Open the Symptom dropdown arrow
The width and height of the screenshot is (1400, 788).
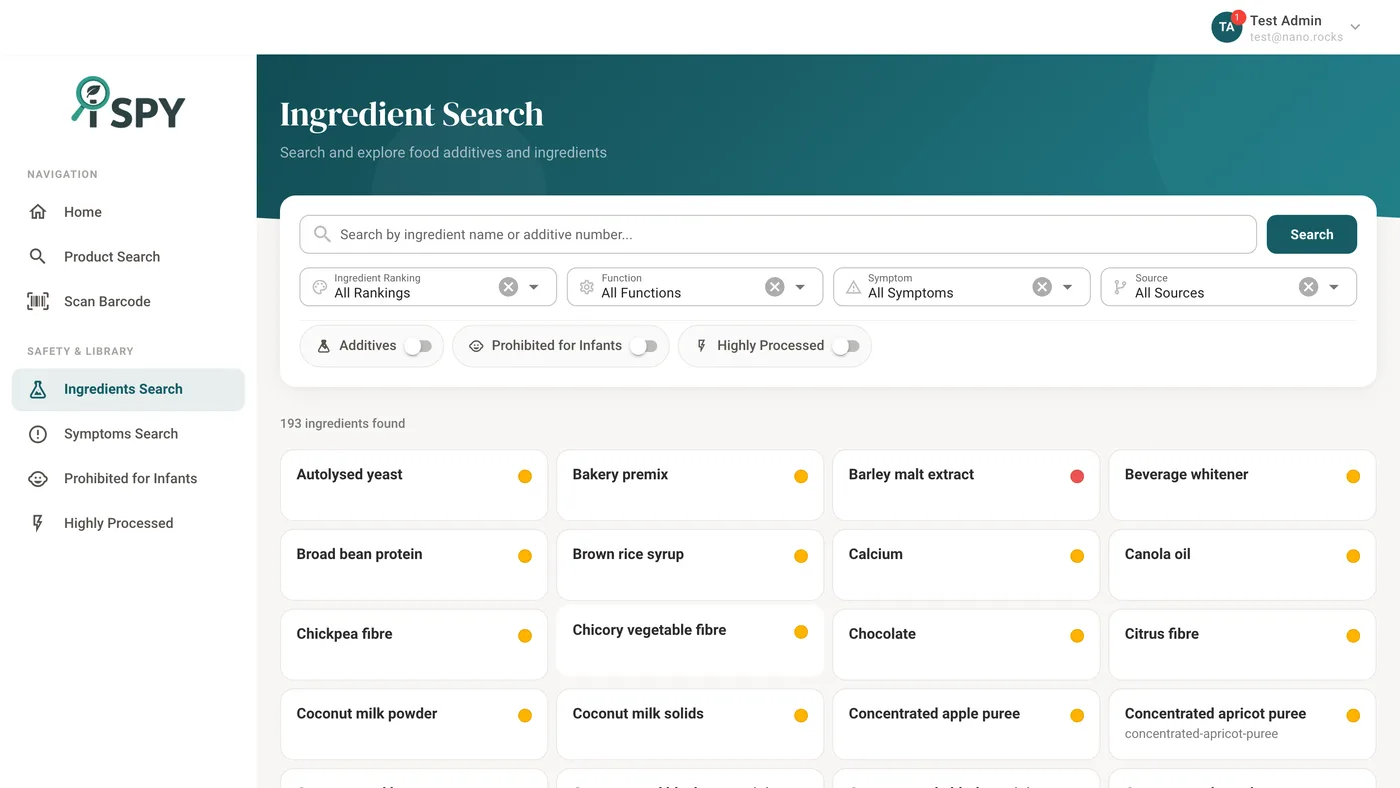(1067, 287)
